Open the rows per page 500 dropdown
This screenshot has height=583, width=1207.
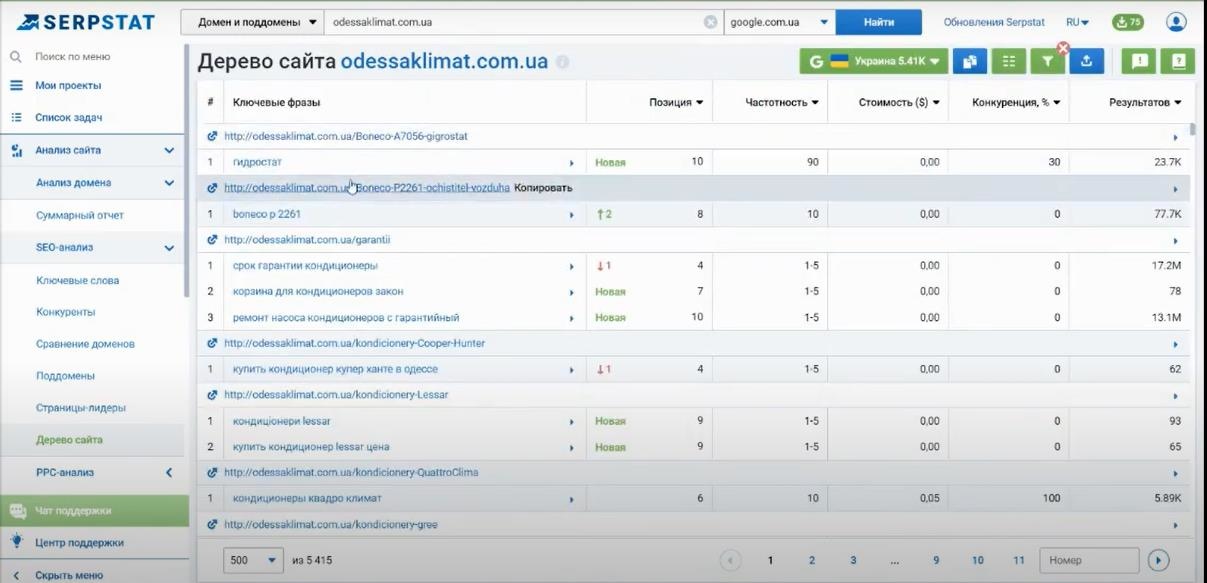[254, 561]
